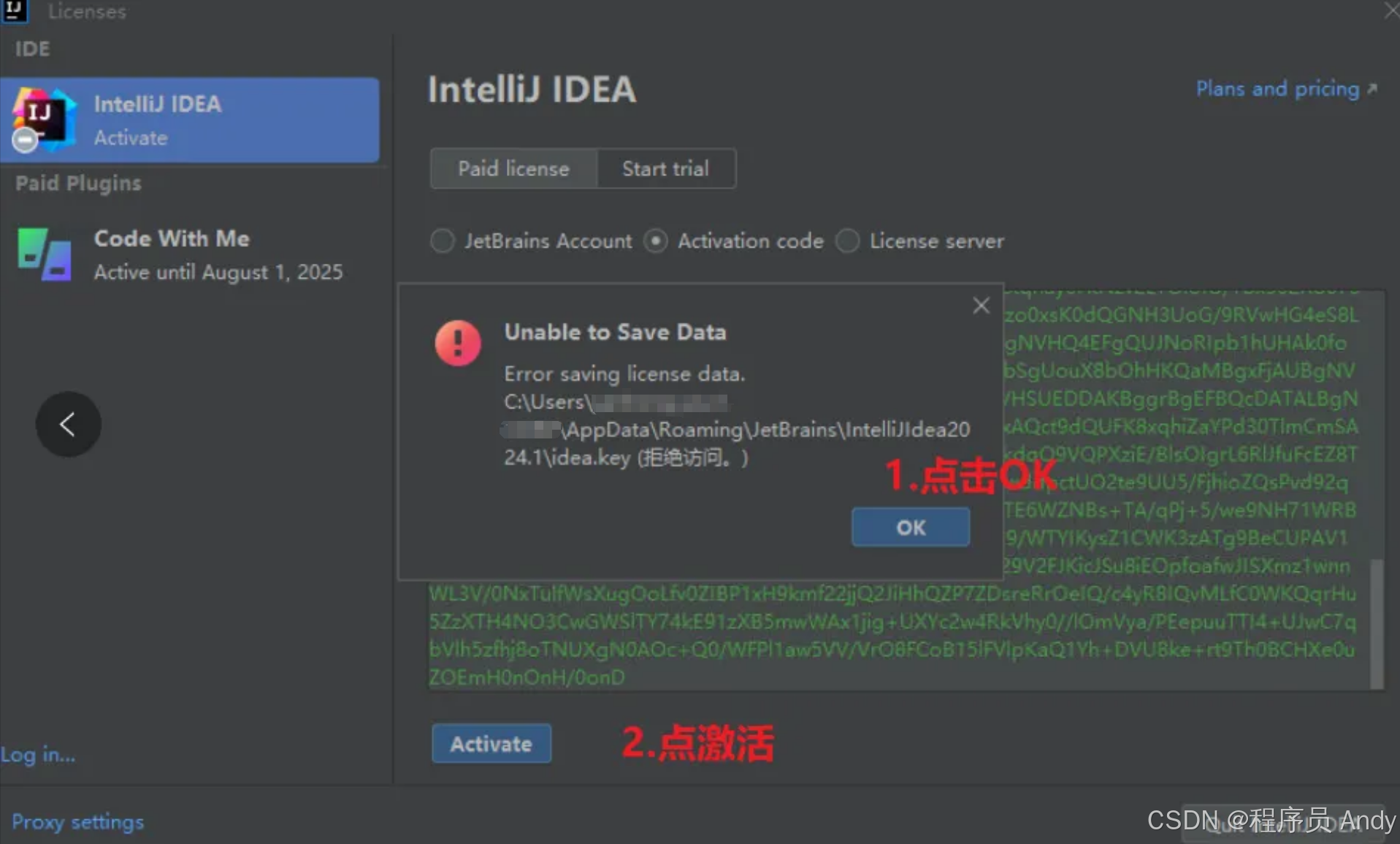Click the 'IDE' section label
Viewport: 1400px width, 844px height.
click(x=32, y=49)
